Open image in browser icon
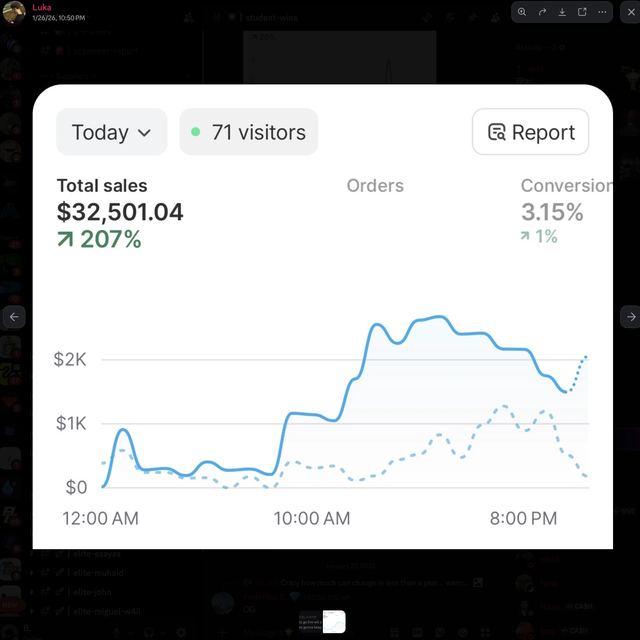 pos(582,12)
